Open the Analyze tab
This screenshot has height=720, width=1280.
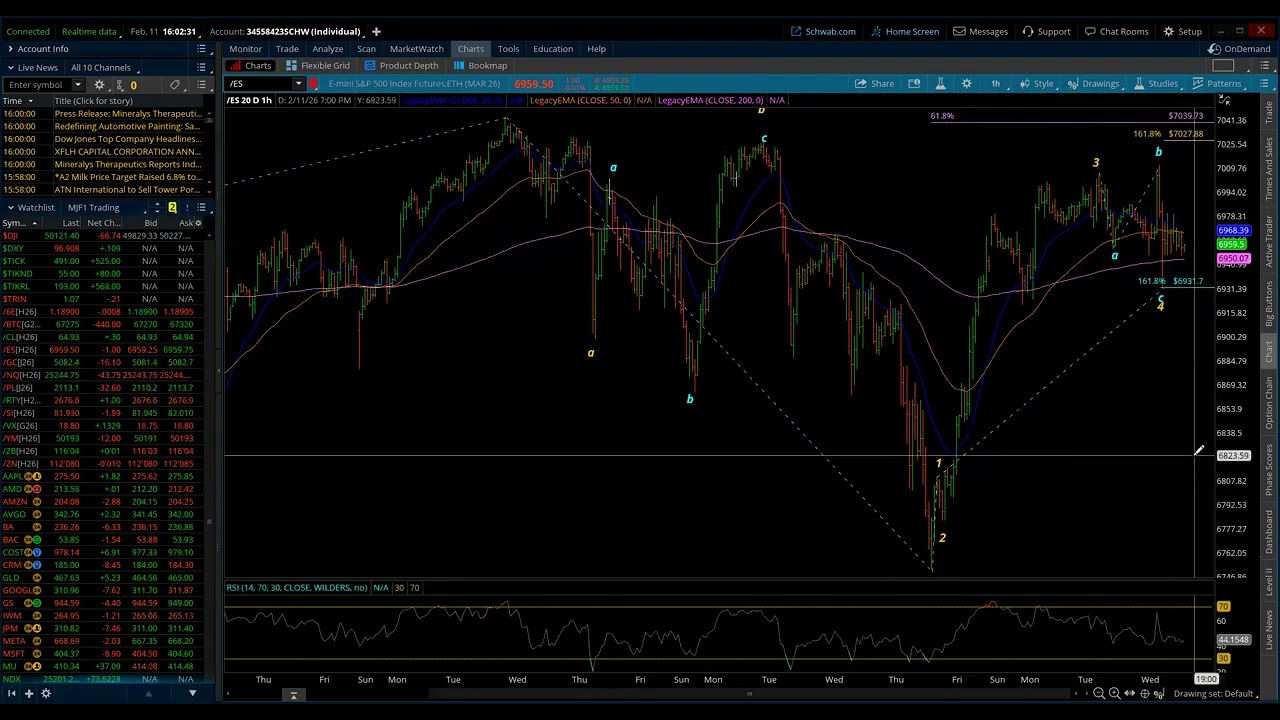click(327, 49)
